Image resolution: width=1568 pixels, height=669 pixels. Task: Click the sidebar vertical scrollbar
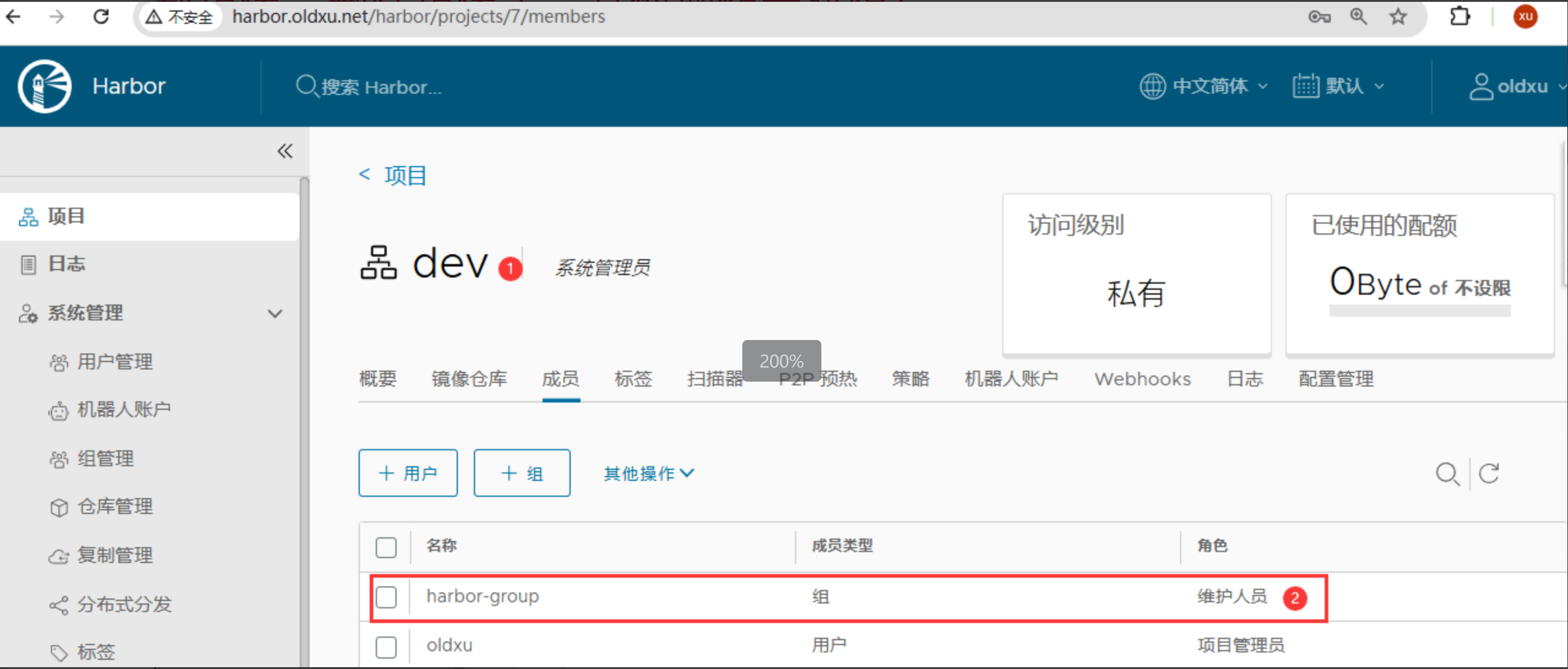pyautogui.click(x=304, y=417)
